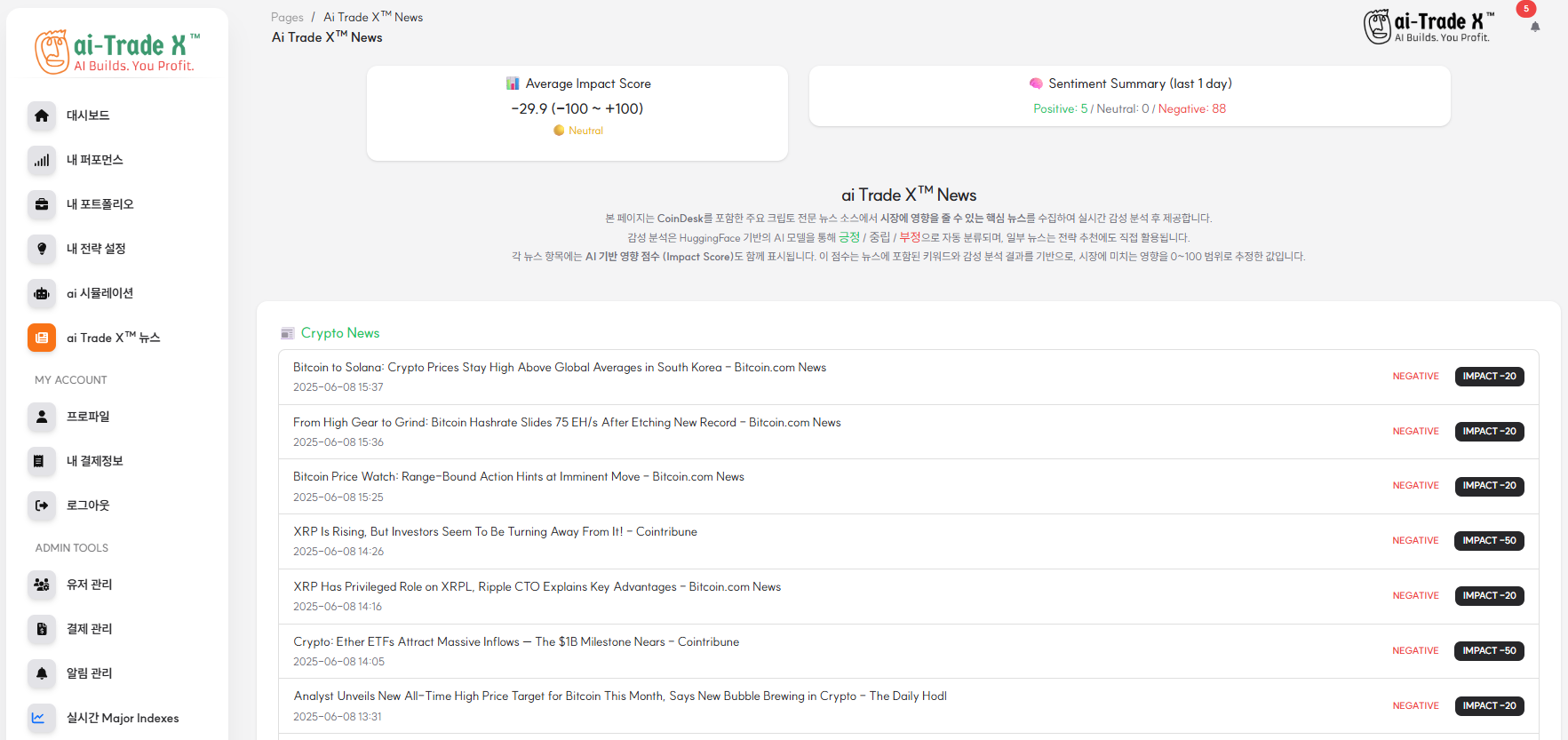The width and height of the screenshot is (1568, 740).
Task: Open strategy settings lightbulb icon
Action: (42, 249)
